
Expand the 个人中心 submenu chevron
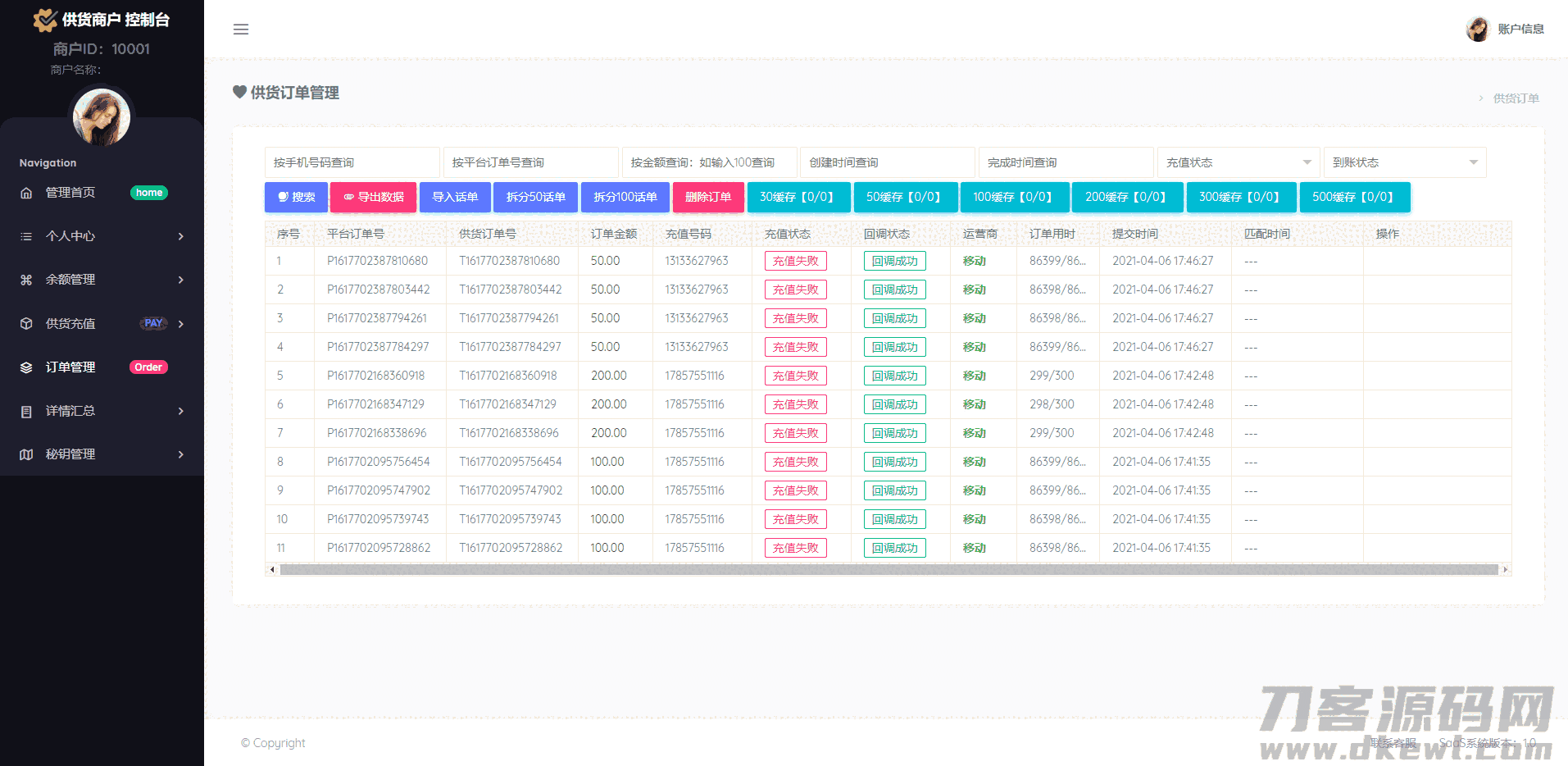click(x=181, y=236)
